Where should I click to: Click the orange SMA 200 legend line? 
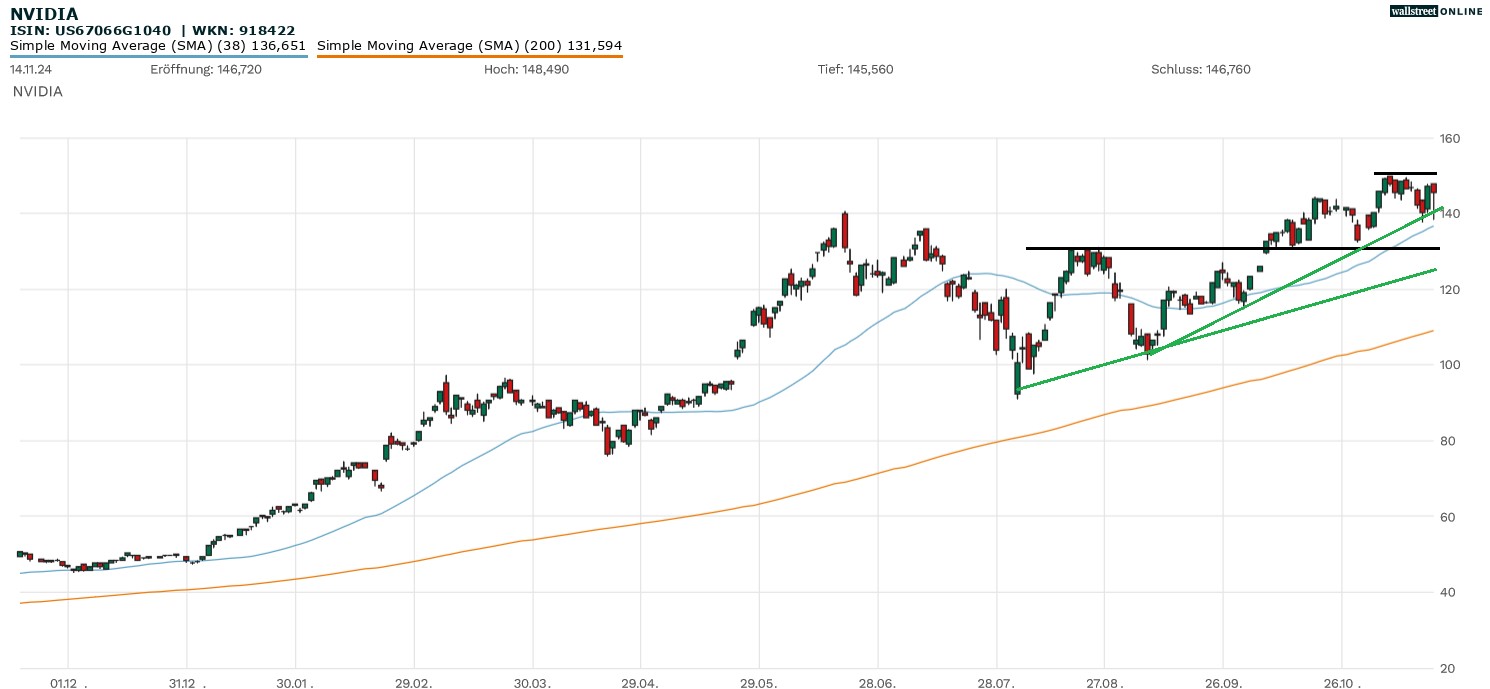click(x=469, y=56)
